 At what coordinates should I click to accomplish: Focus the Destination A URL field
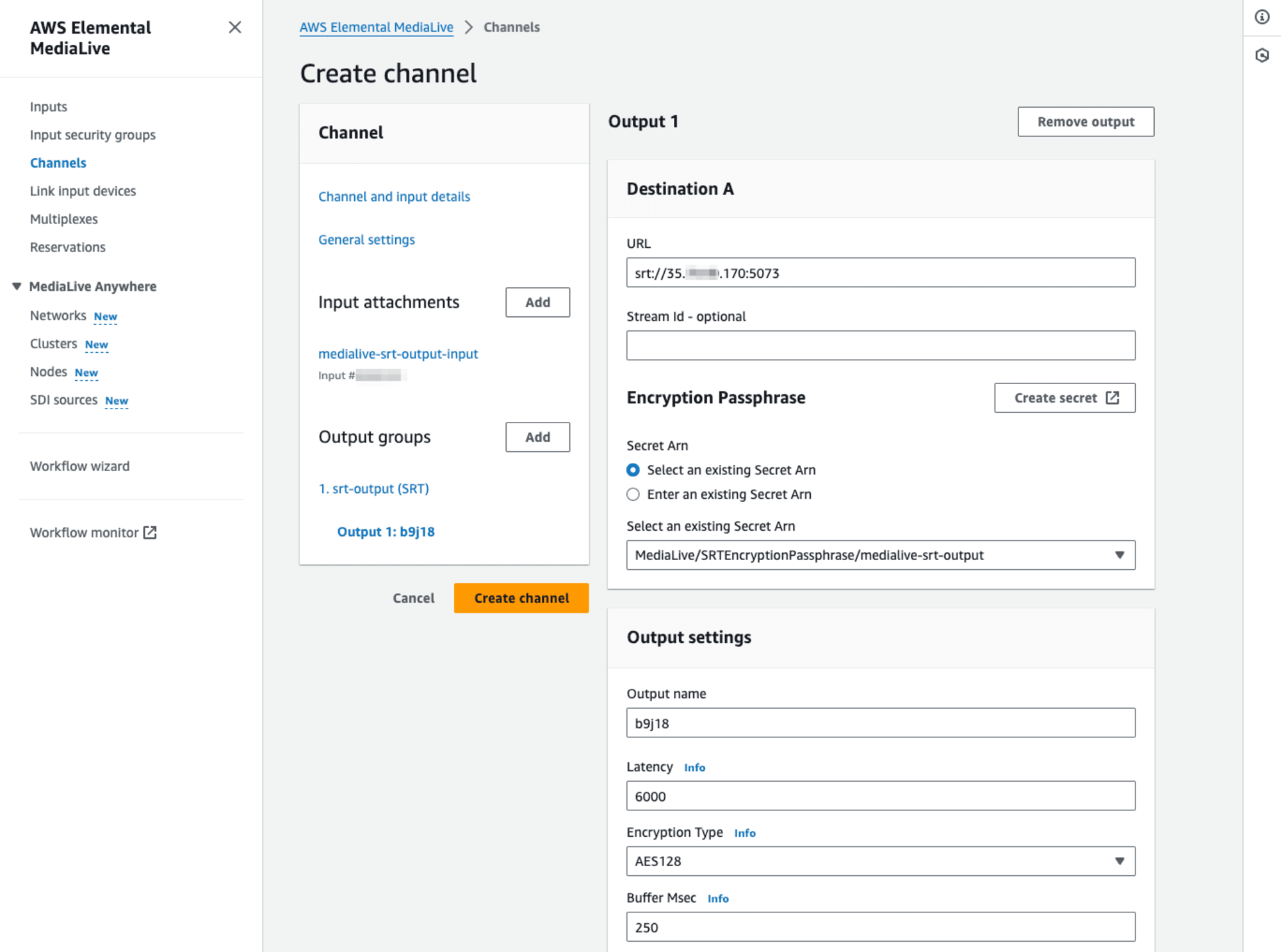coord(881,273)
